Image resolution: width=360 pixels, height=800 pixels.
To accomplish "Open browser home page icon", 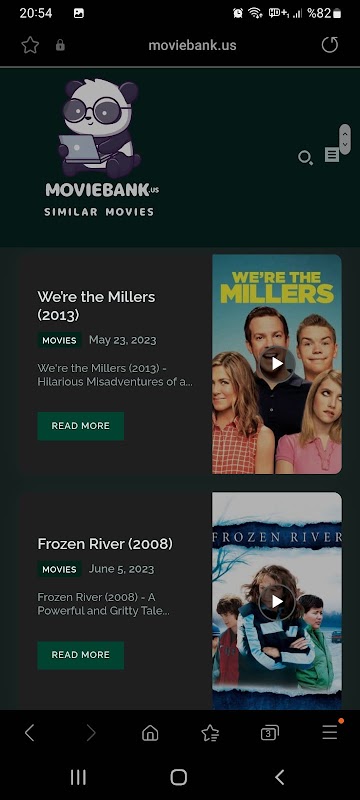I will pyautogui.click(x=150, y=733).
